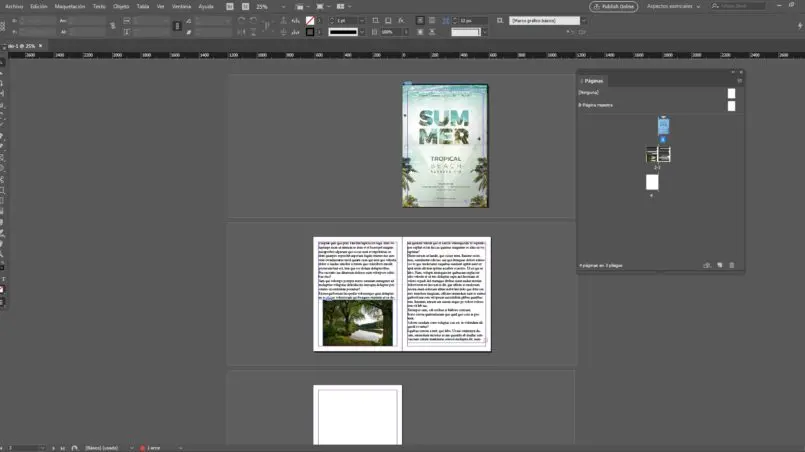805x452 pixels.
Task: Open the Maquetación menu
Action: point(70,7)
